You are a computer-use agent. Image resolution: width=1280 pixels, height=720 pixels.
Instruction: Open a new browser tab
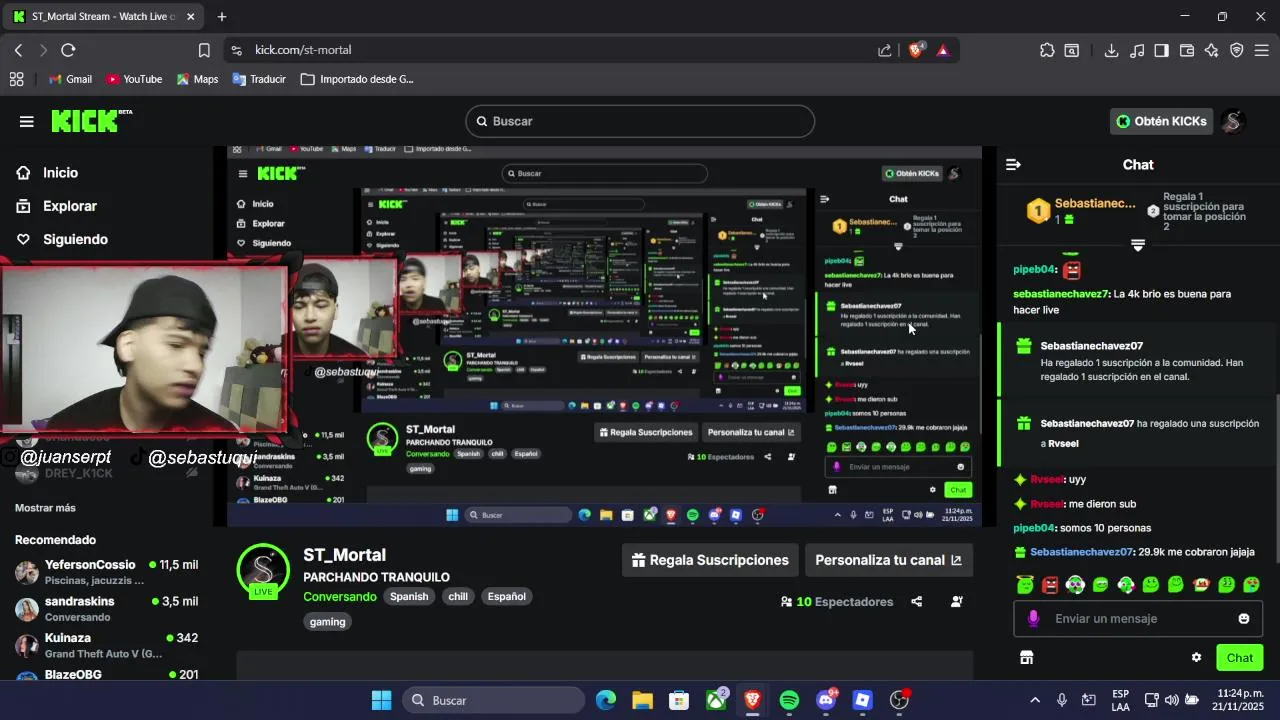[x=222, y=17]
